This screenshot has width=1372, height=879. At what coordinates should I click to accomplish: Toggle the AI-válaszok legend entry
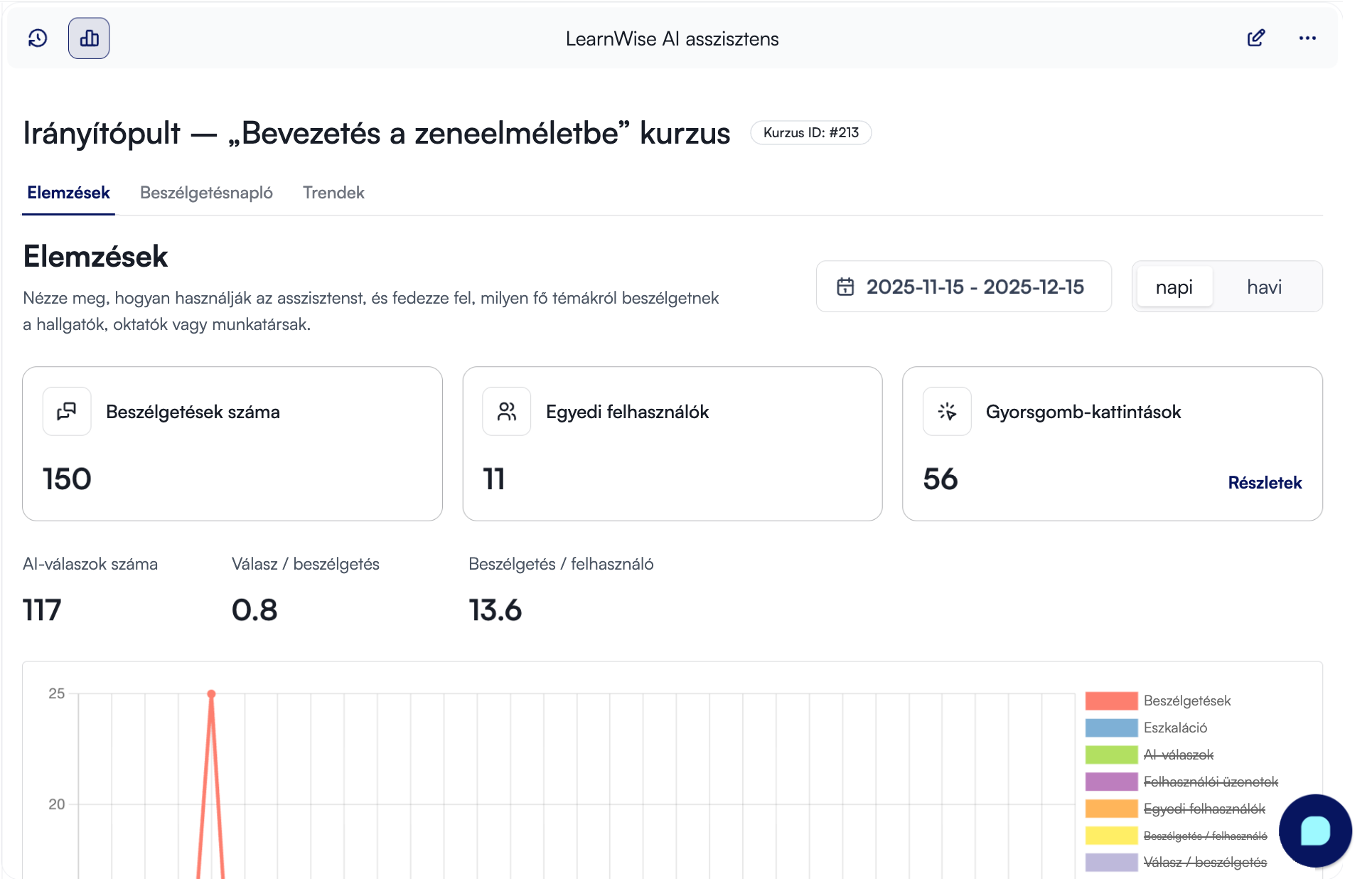coord(1179,755)
